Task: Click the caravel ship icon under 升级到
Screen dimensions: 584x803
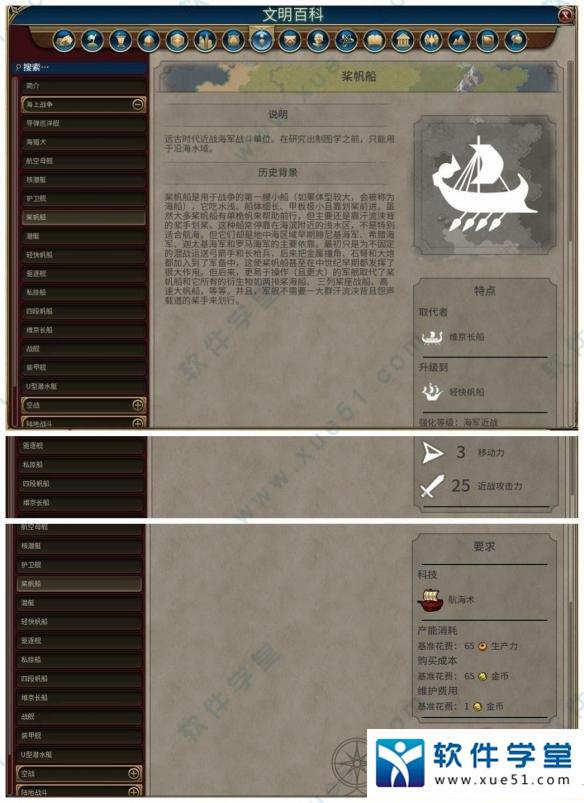Action: click(432, 392)
